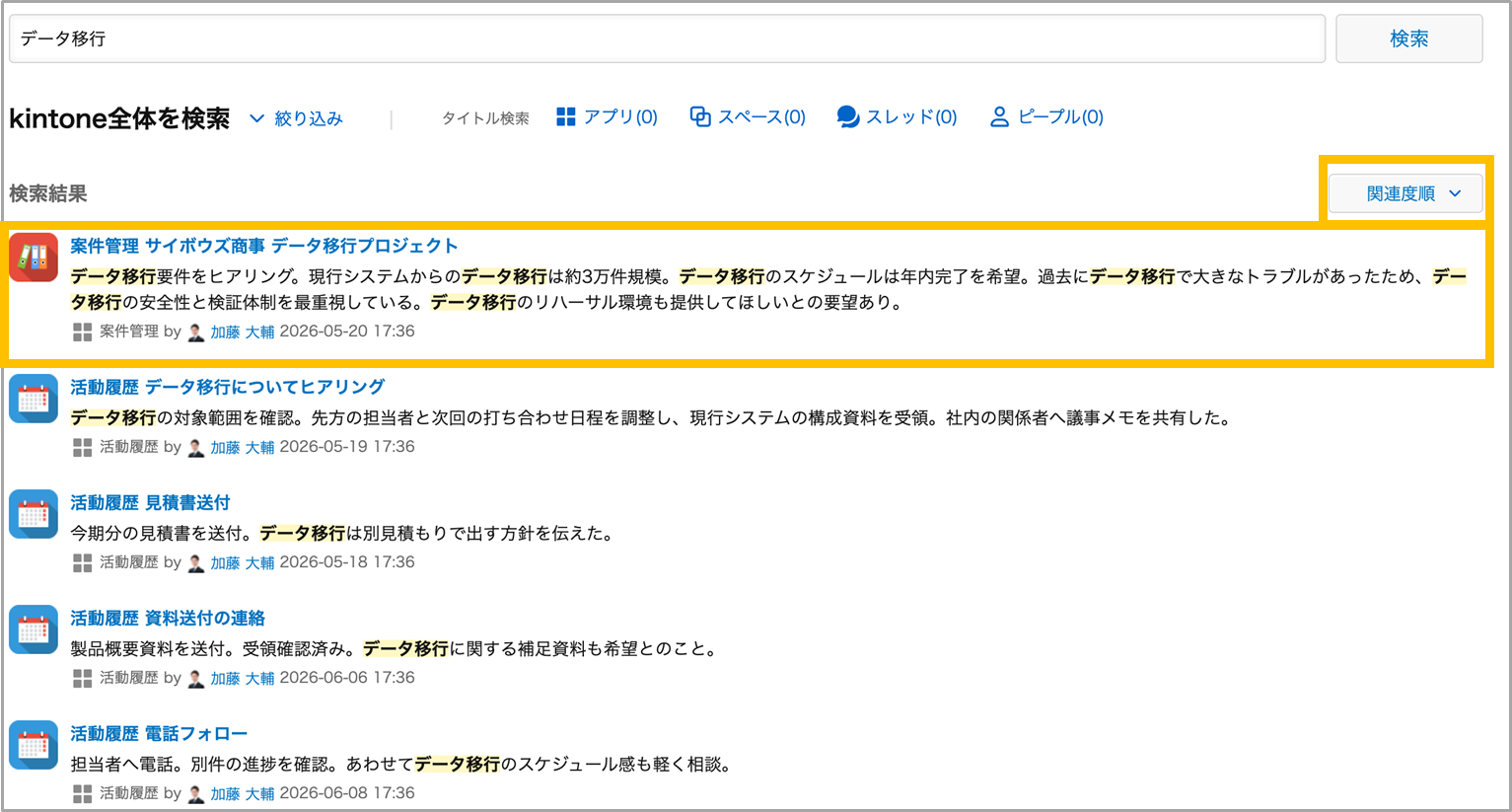This screenshot has height=812, width=1512.
Task: Click the red binder icon for 案件管理 result
Action: click(34, 258)
